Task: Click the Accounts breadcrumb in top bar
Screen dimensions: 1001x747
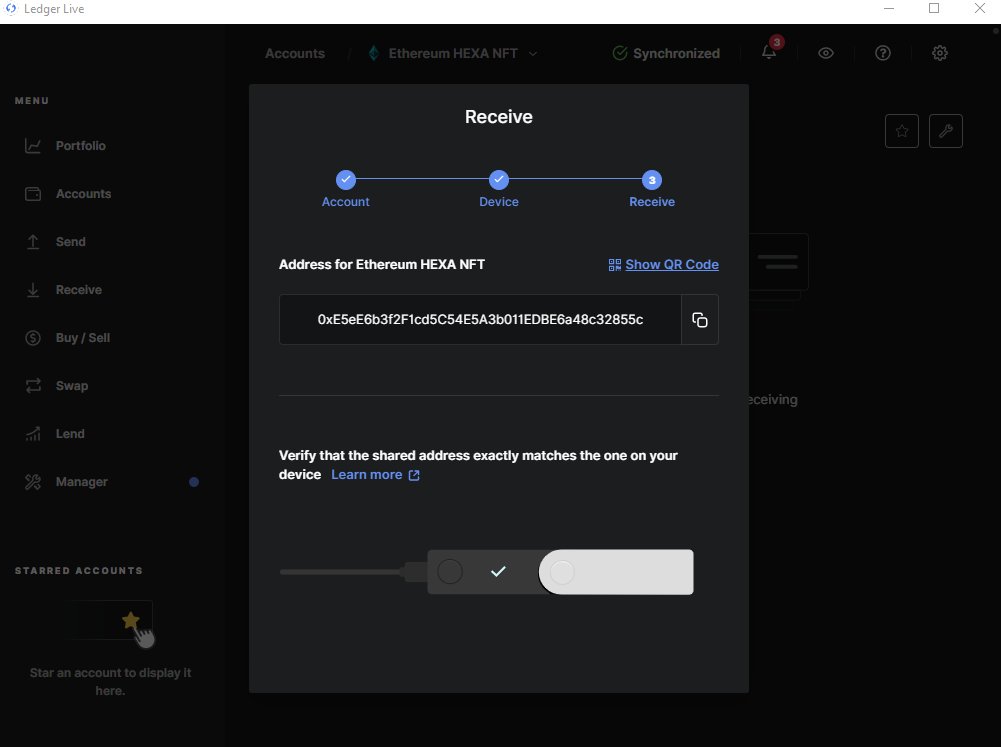Action: tap(295, 54)
